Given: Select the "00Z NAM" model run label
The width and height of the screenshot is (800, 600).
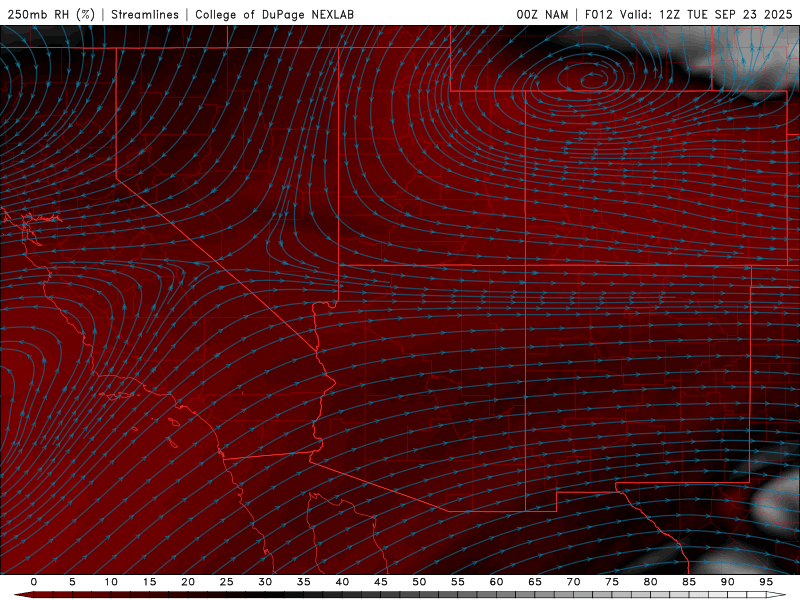Looking at the screenshot, I should [x=542, y=14].
